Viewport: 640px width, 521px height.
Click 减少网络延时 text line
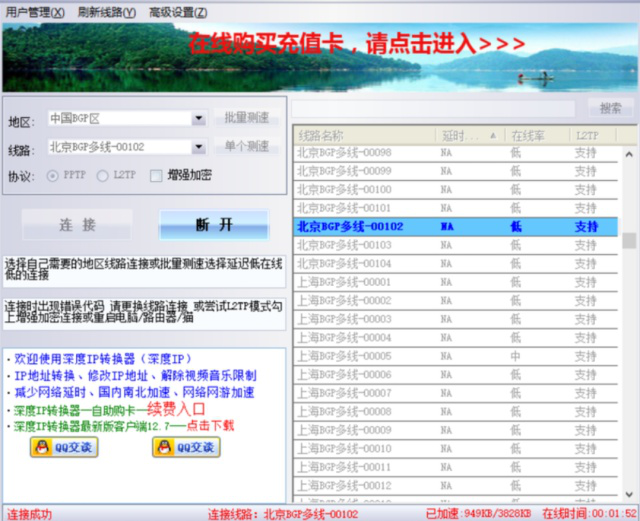click(x=134, y=393)
